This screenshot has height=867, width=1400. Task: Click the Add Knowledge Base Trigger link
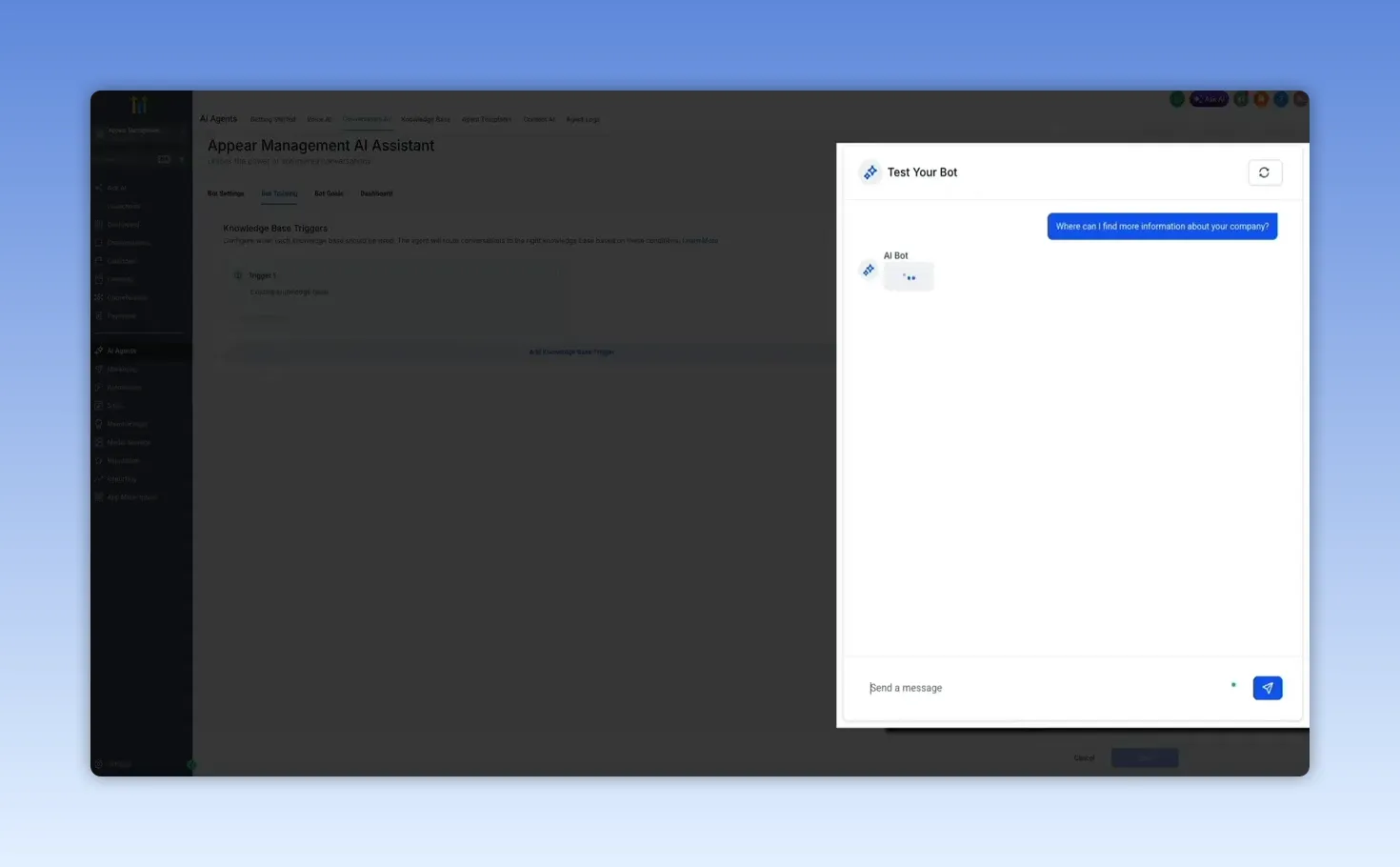[571, 353]
